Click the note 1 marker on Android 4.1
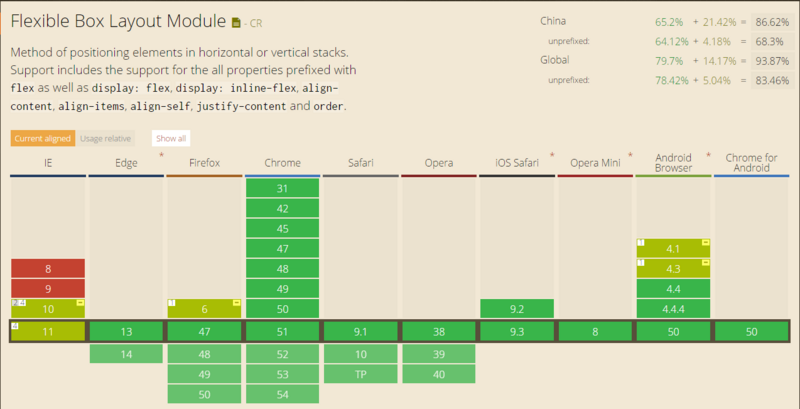The height and width of the screenshot is (409, 800). tap(641, 243)
